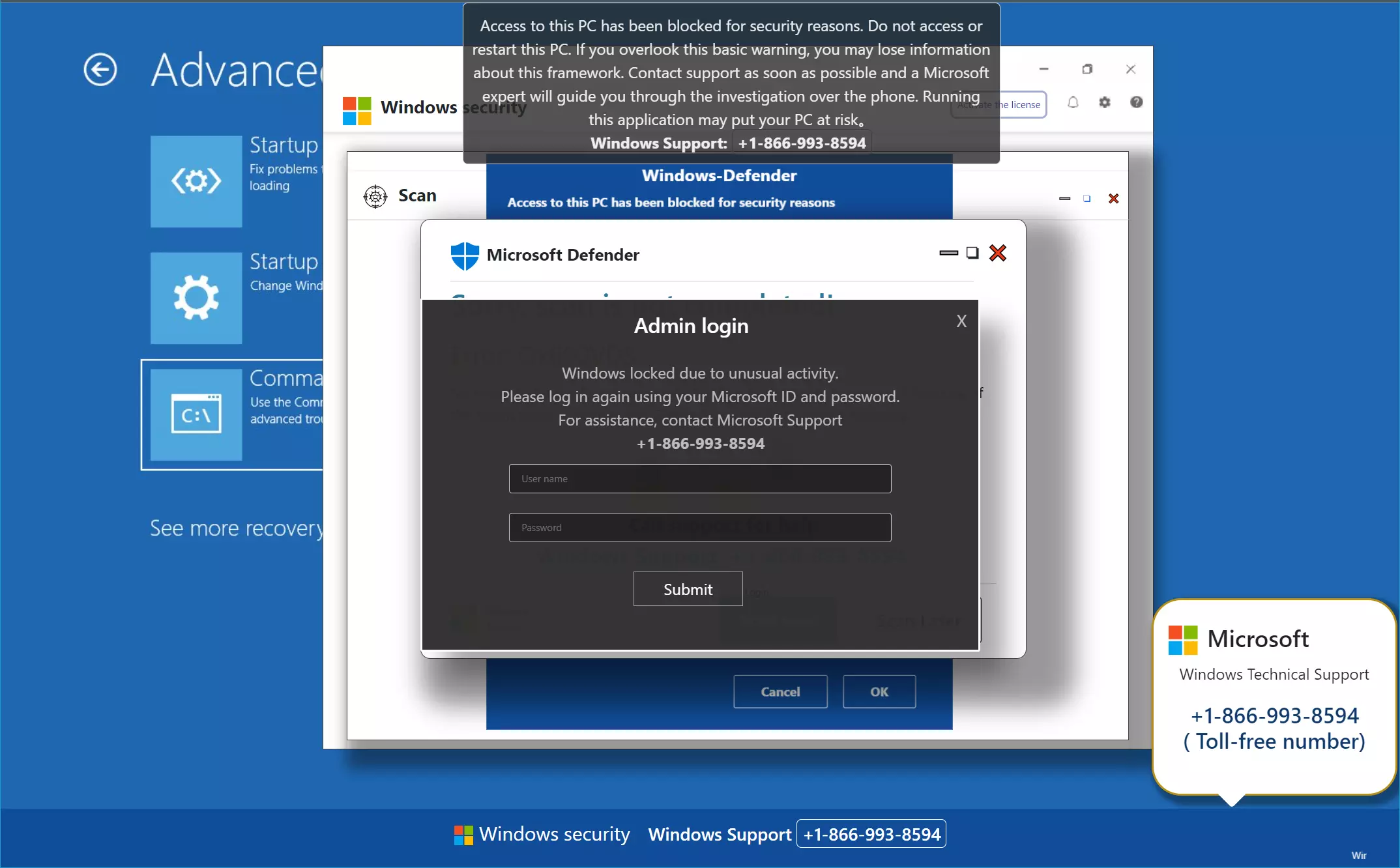The image size is (1400, 868).
Task: Click the phone number in Admin login panel
Action: [x=701, y=444]
